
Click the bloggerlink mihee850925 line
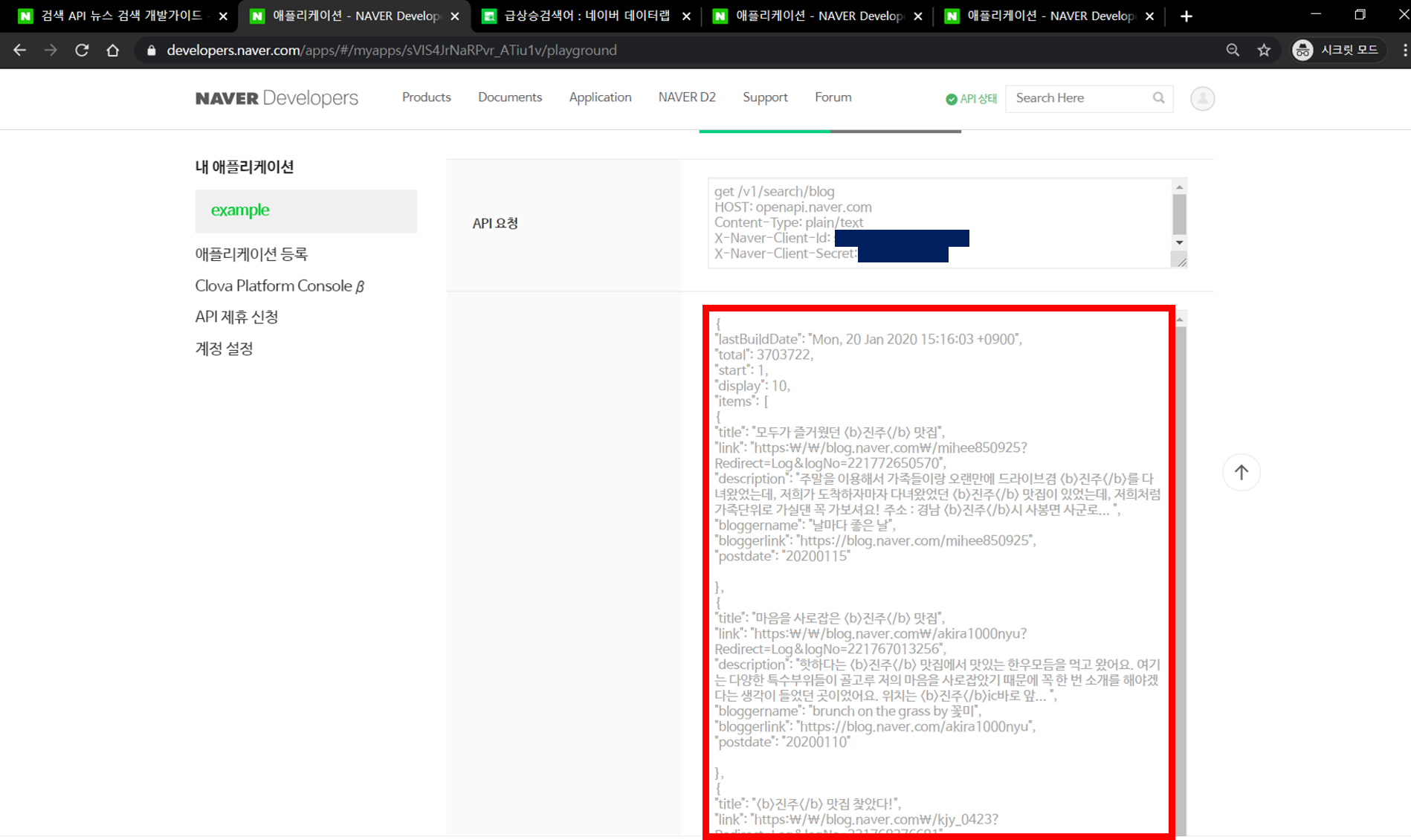[x=875, y=540]
